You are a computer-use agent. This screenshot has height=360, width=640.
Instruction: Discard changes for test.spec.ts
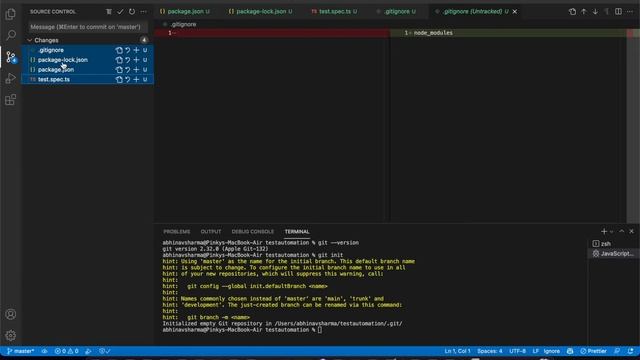(128, 80)
